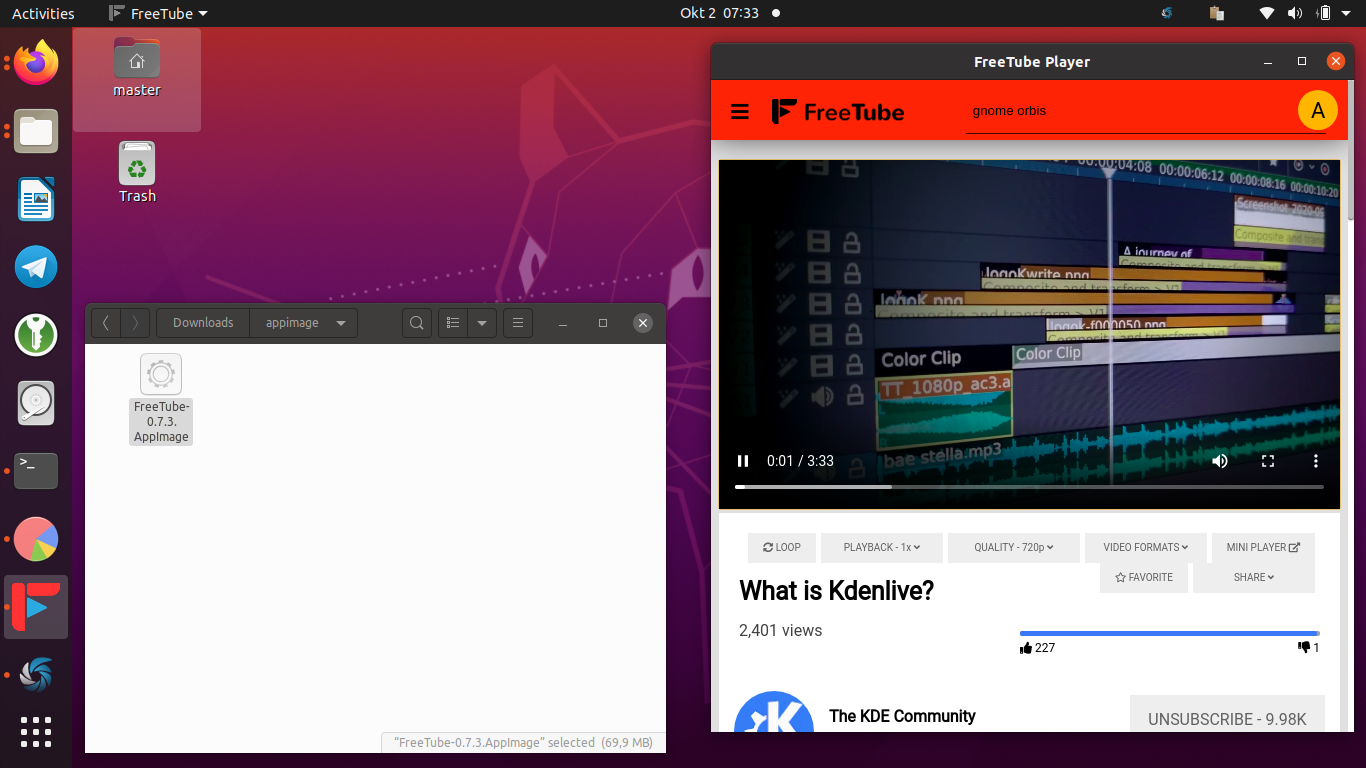
Task: Click the FreeTube logo
Action: [838, 111]
